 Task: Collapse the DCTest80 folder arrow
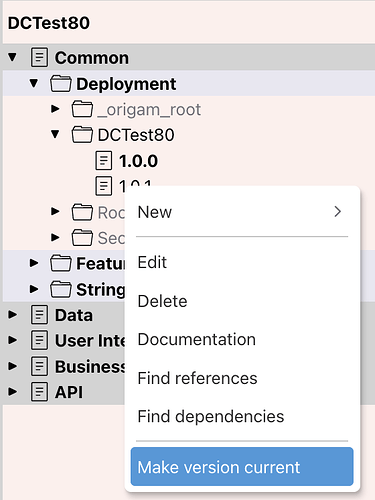click(x=55, y=135)
